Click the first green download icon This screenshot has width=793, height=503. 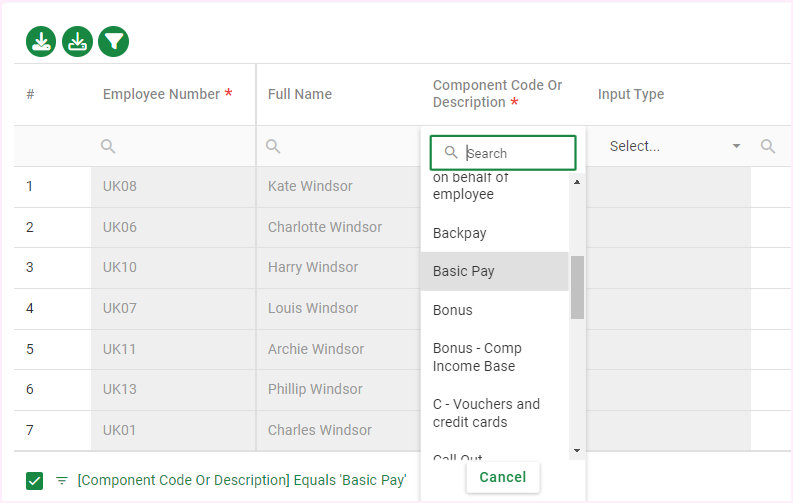click(41, 41)
